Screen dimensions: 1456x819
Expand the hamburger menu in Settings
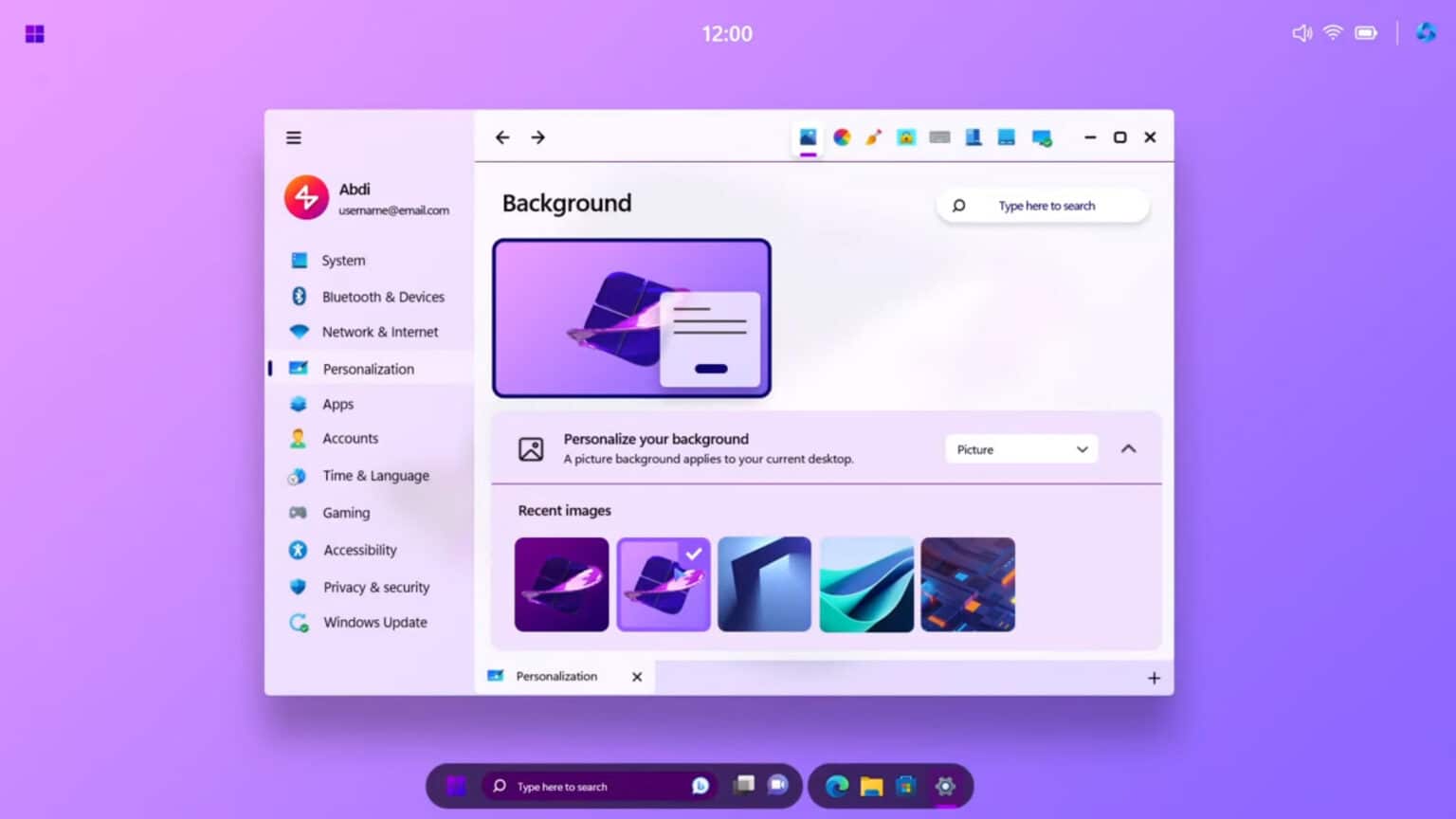pyautogui.click(x=294, y=137)
